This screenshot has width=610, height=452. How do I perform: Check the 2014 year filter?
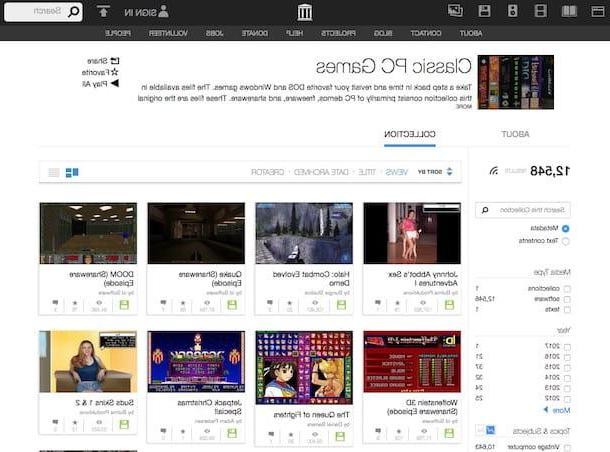pos(567,378)
